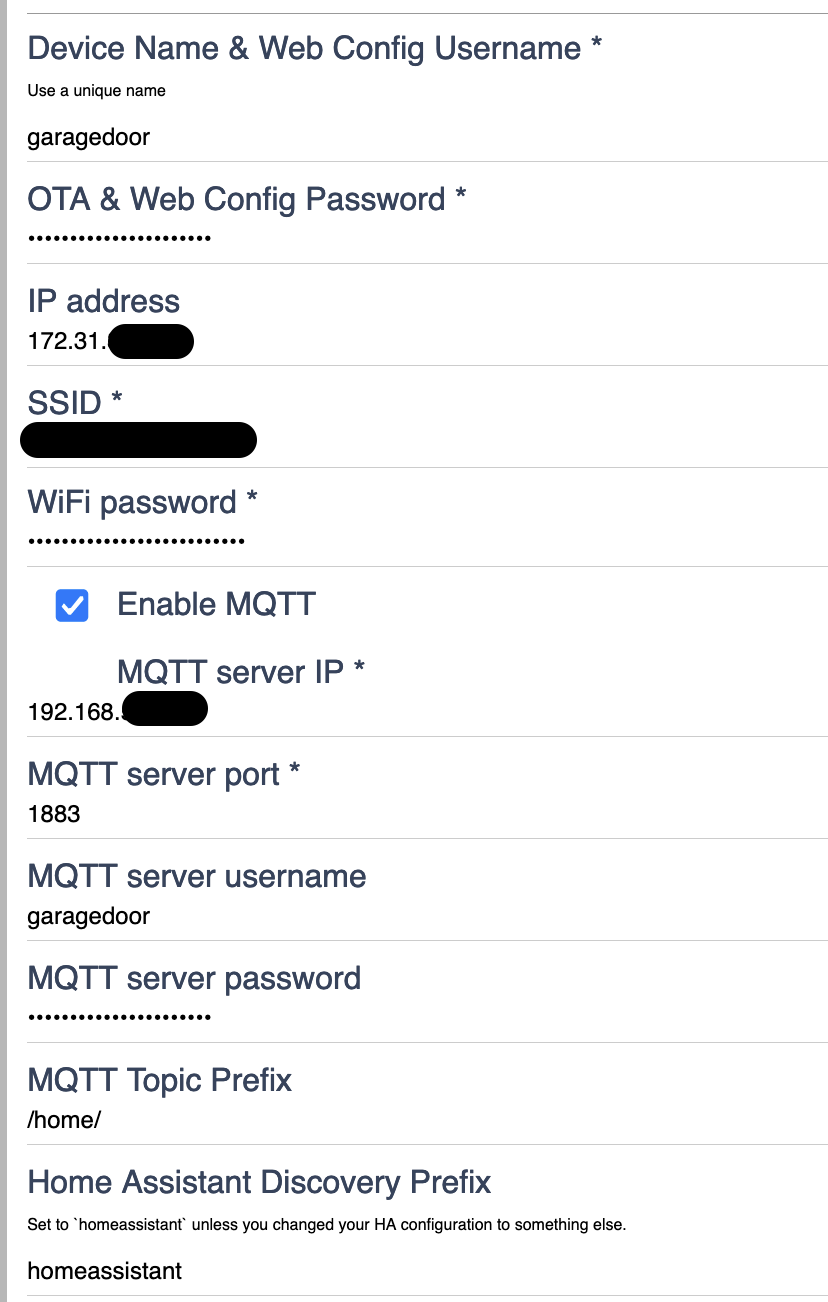Viewport: 828px width, 1302px height.
Task: Click the masked OTA password dots
Action: 120,237
